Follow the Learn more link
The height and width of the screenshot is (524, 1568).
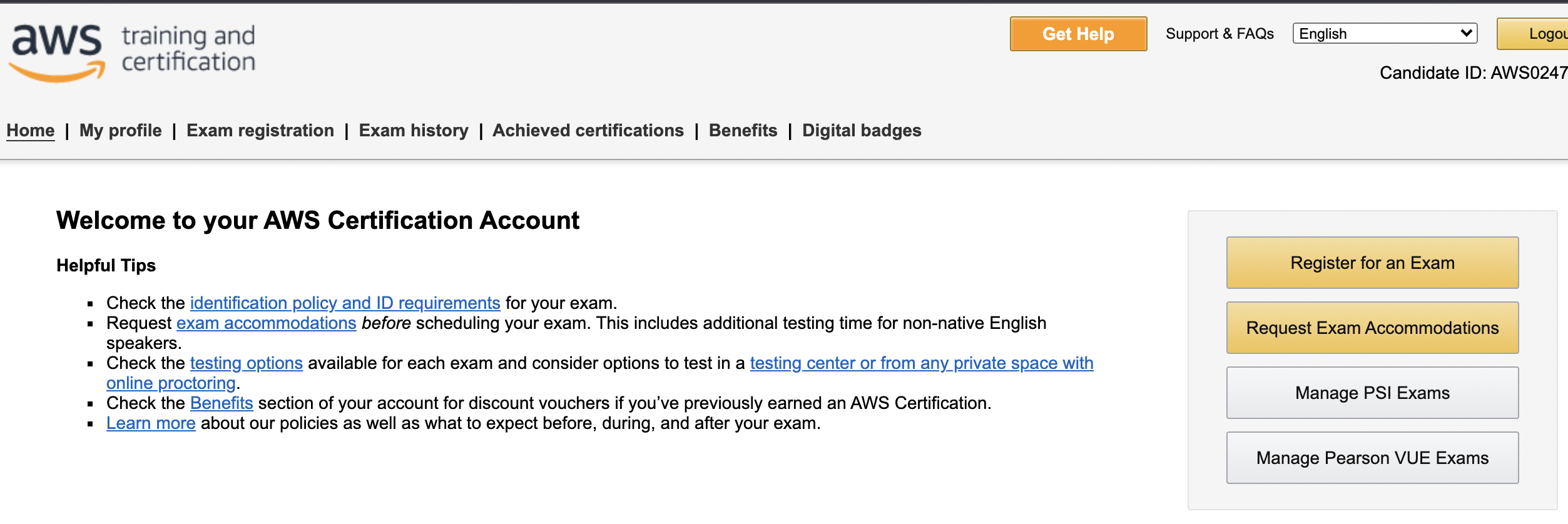(x=151, y=423)
